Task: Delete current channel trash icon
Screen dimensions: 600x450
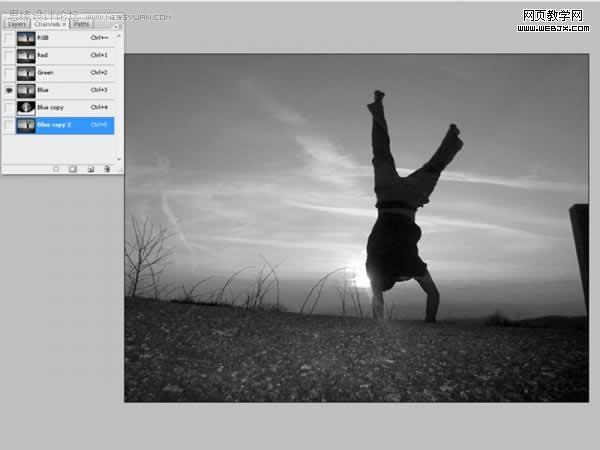Action: pyautogui.click(x=107, y=169)
